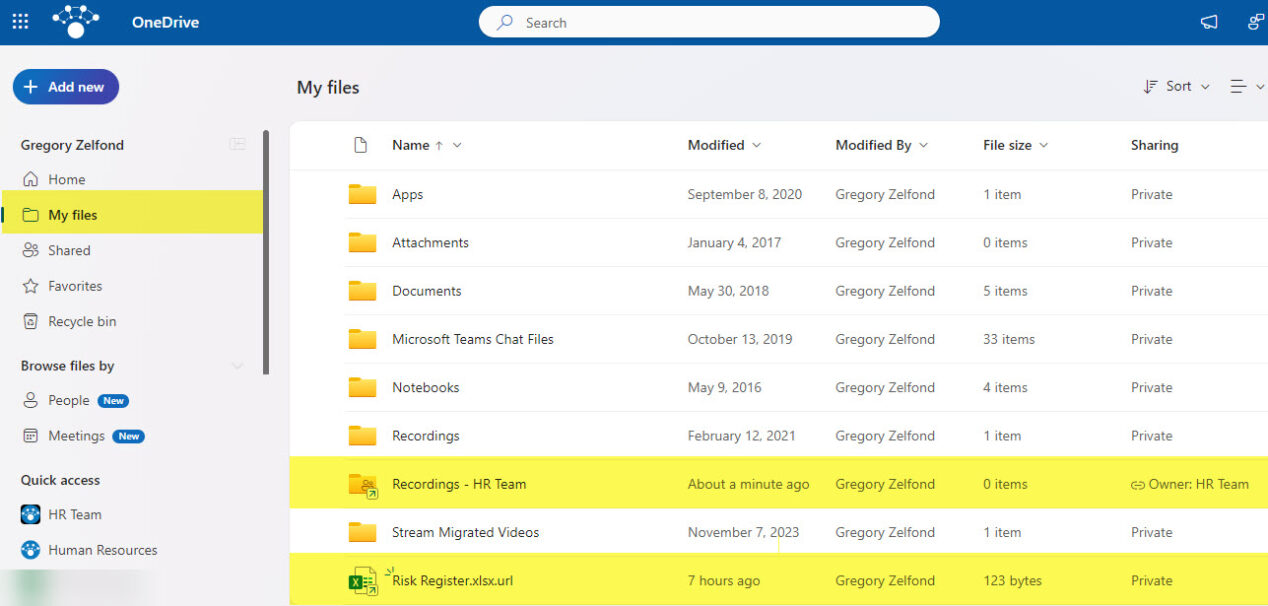Click 'November 7, 2023' modified date
The image size is (1268, 606).
pos(743,532)
